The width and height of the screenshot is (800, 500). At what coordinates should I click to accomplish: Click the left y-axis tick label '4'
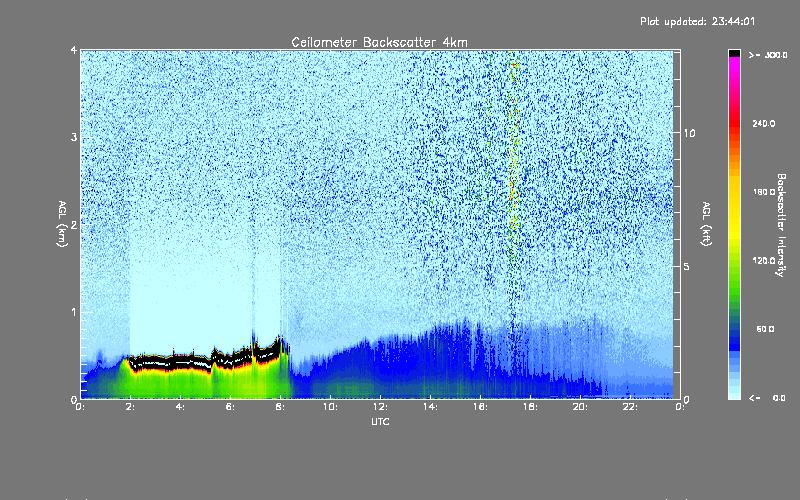click(74, 51)
